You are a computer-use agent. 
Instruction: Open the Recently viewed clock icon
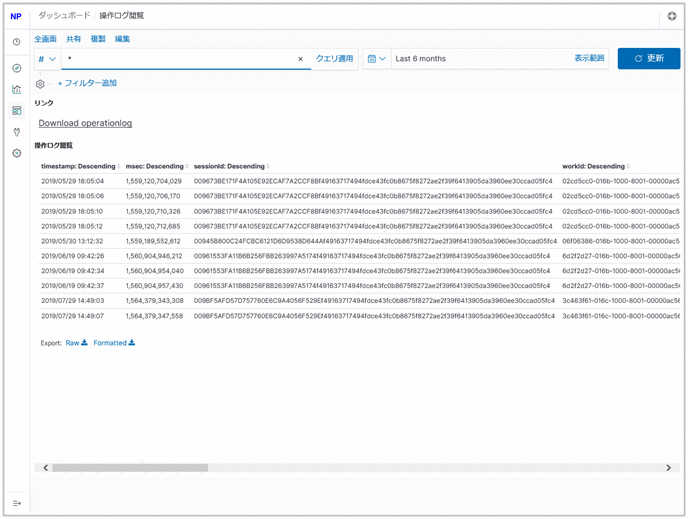[x=16, y=42]
